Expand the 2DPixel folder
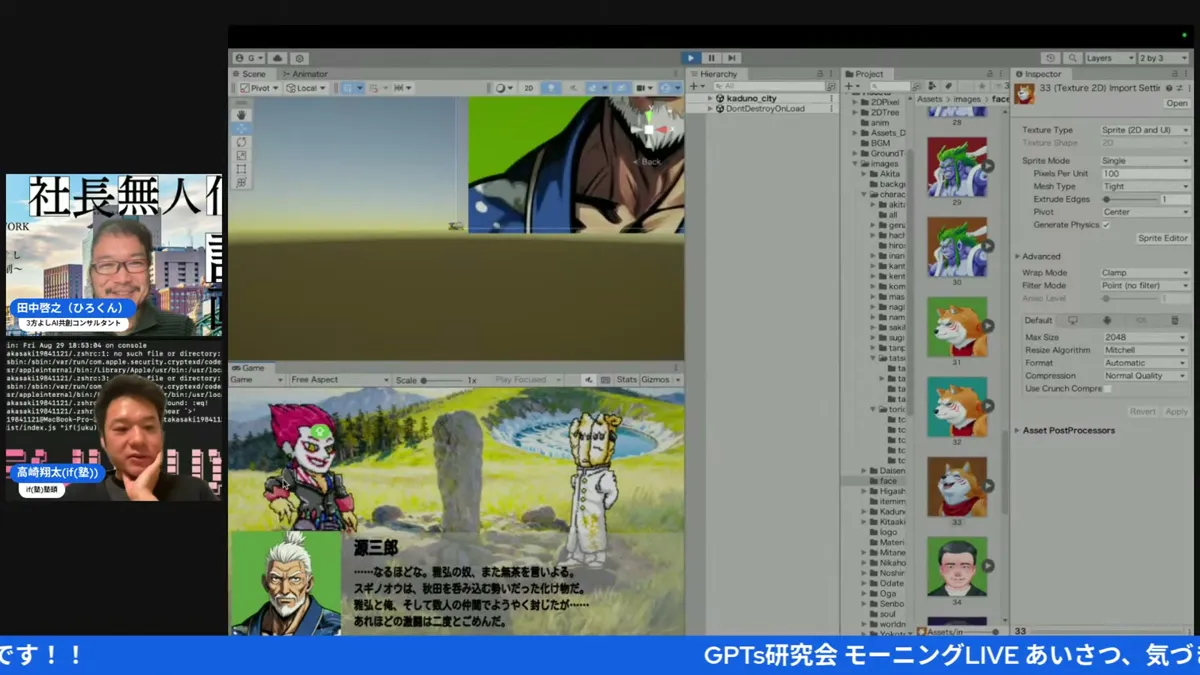The width and height of the screenshot is (1200, 675). pos(855,102)
